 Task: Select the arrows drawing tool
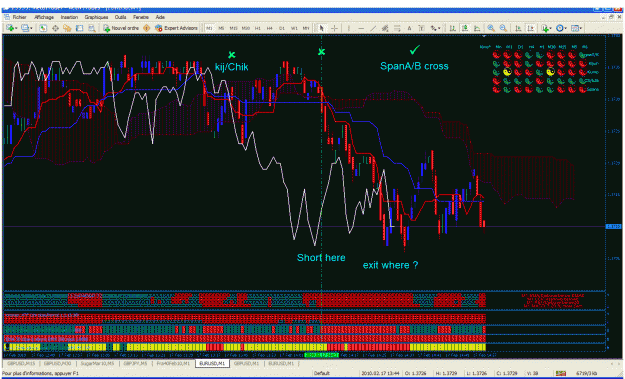coord(433,28)
